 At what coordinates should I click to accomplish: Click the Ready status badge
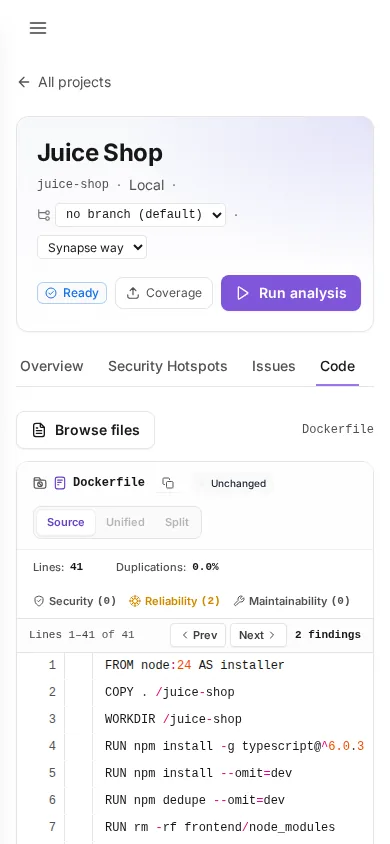(72, 293)
